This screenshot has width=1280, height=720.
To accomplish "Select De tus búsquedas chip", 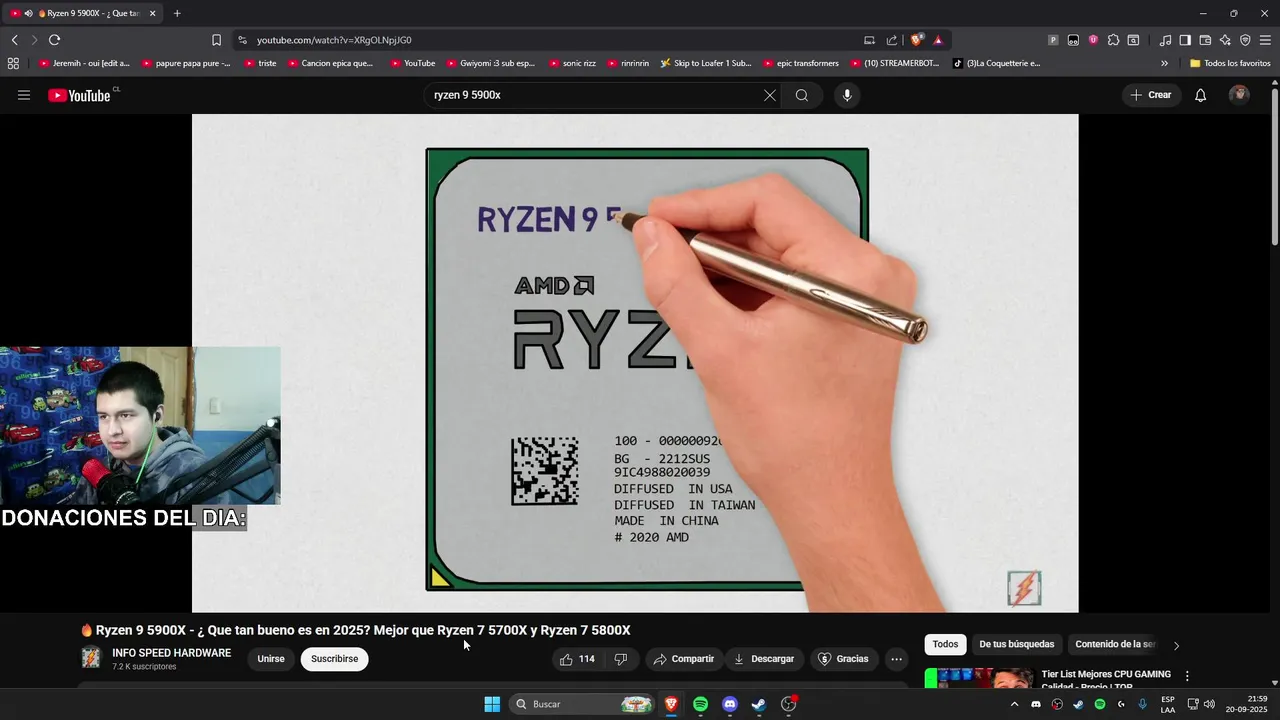I will pyautogui.click(x=1016, y=644).
